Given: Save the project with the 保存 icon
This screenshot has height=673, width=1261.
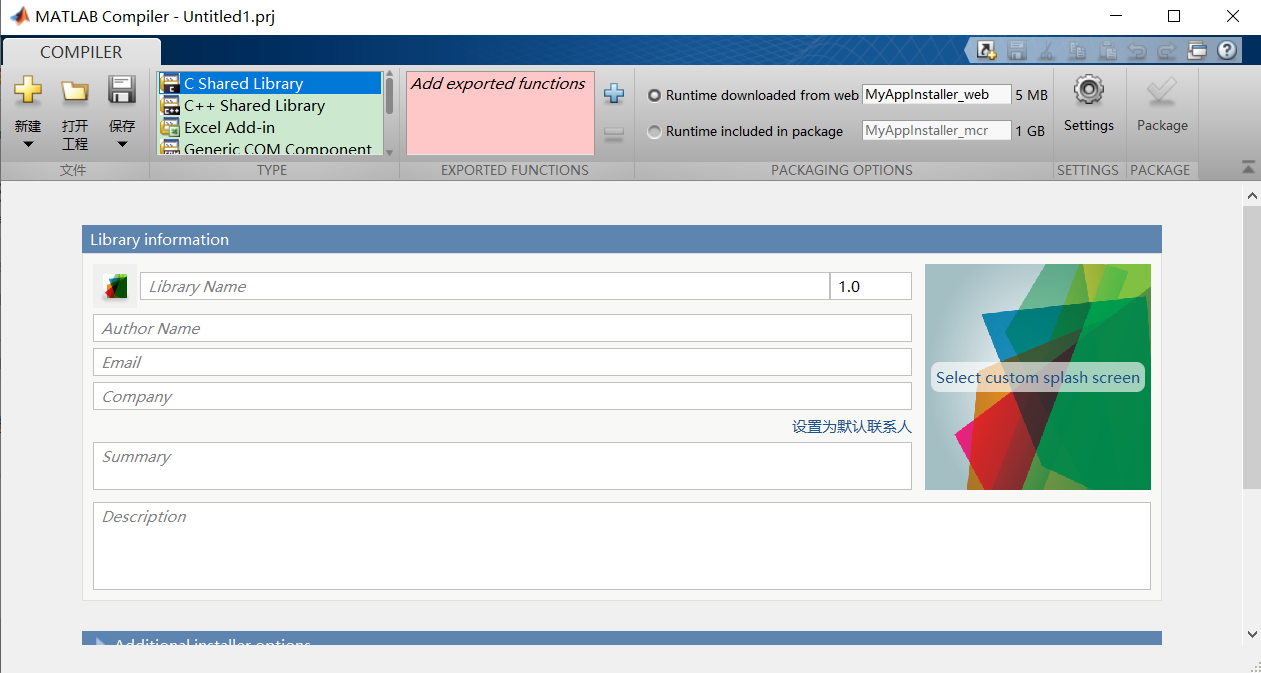Looking at the screenshot, I should click(121, 91).
